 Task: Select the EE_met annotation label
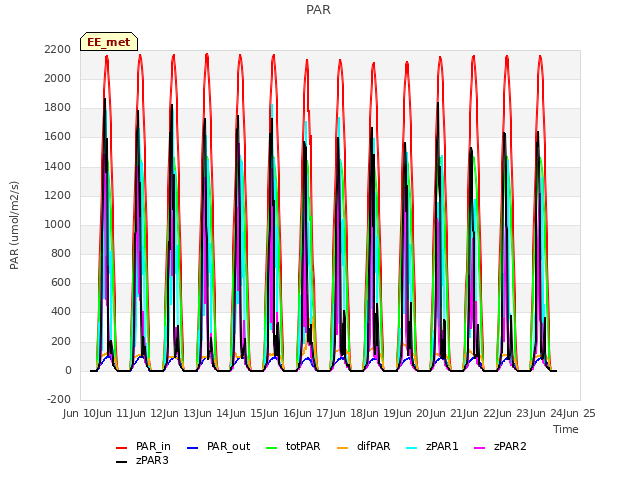point(109,42)
